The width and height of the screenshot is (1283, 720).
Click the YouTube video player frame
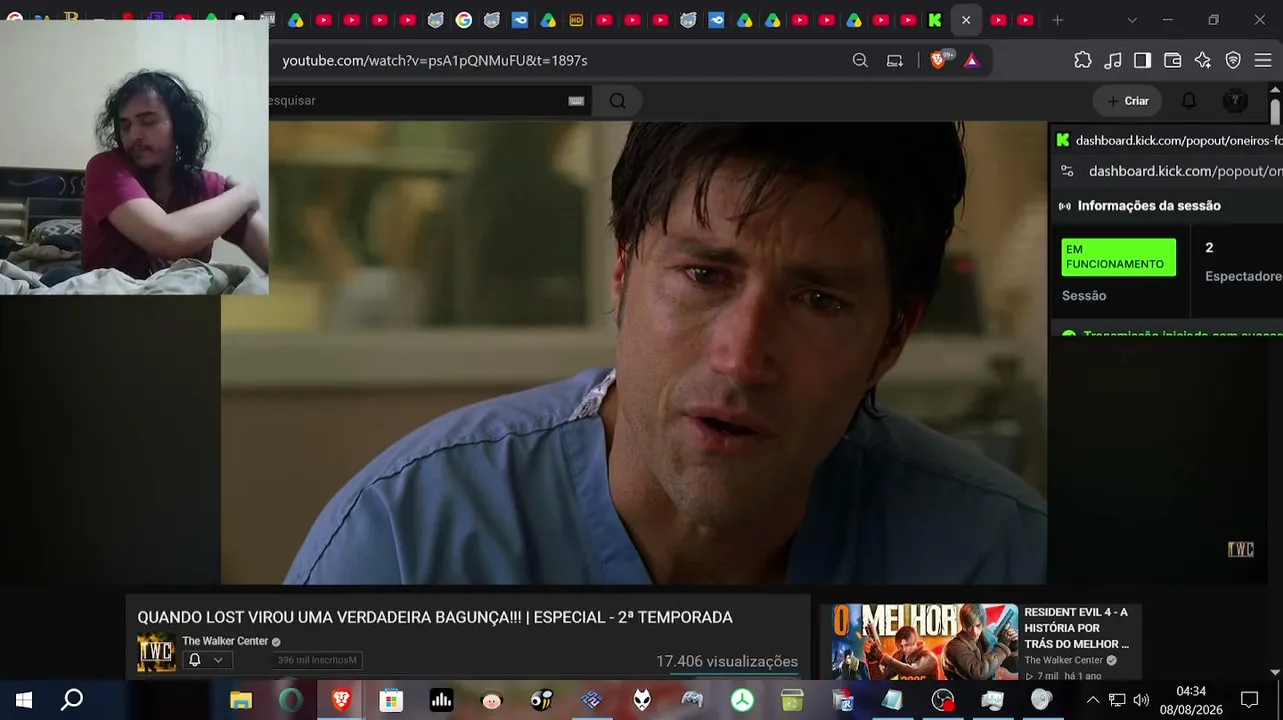click(x=634, y=352)
